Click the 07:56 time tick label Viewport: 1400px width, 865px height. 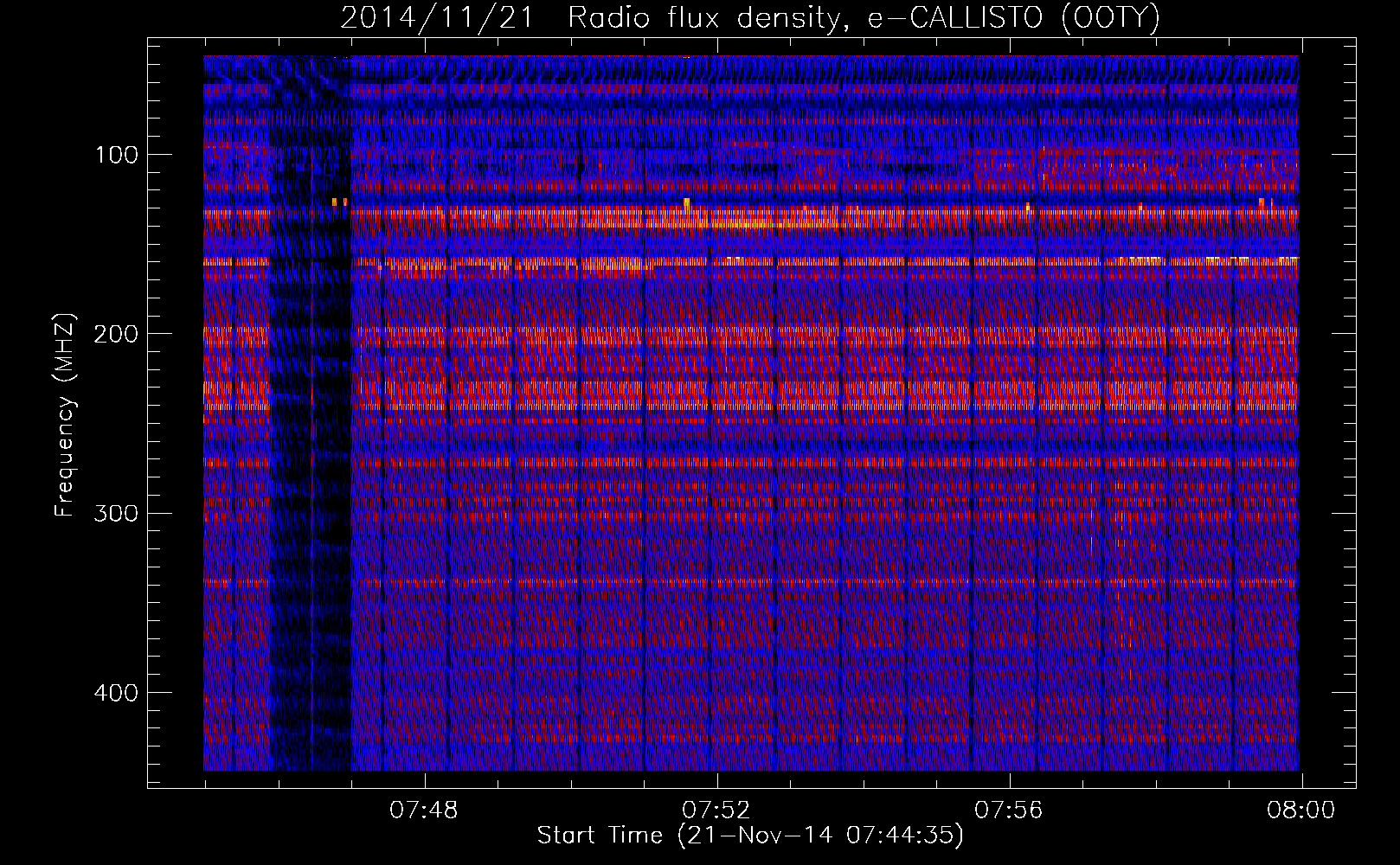[x=1009, y=811]
